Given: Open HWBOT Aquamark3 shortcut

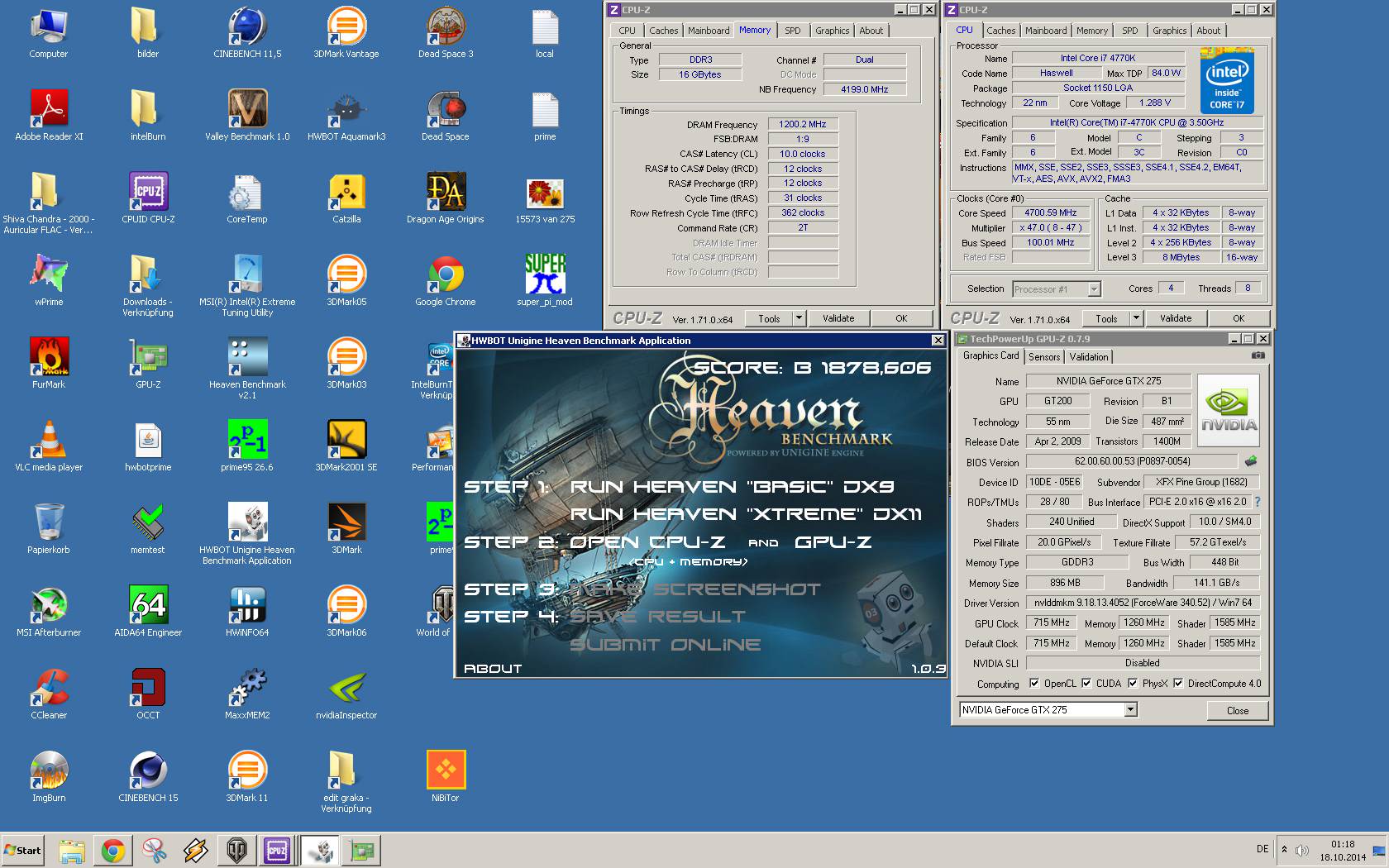Looking at the screenshot, I should (346, 116).
